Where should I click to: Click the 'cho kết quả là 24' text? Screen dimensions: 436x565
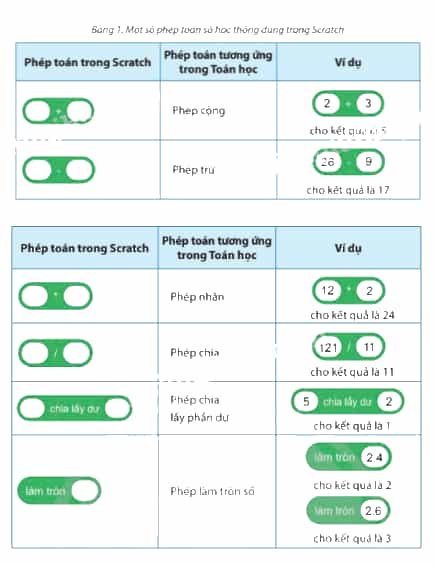pyautogui.click(x=352, y=315)
